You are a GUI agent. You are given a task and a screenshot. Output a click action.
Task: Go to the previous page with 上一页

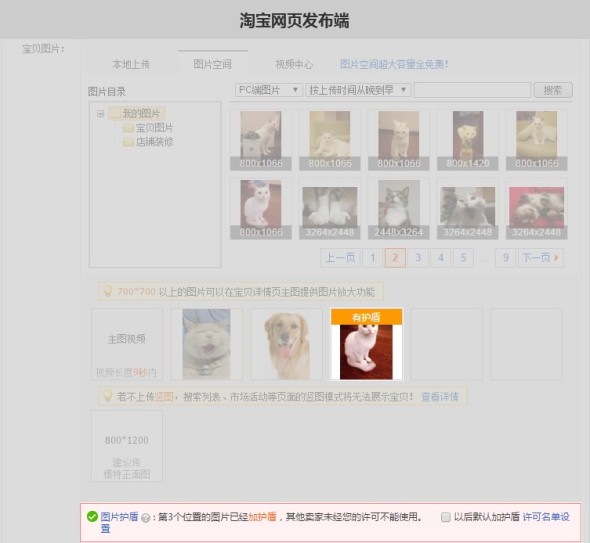point(340,258)
